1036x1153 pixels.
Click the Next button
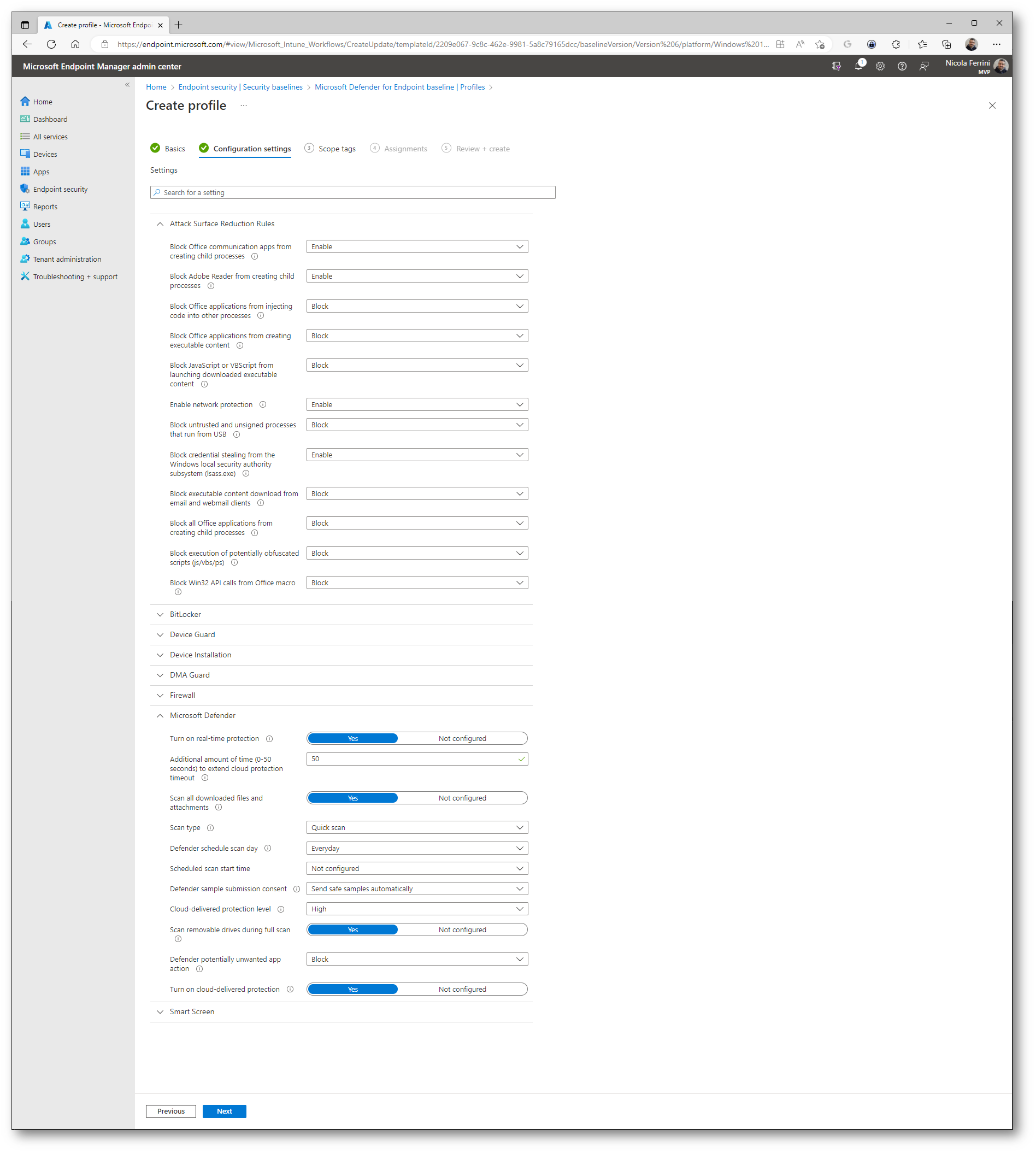(x=224, y=1111)
